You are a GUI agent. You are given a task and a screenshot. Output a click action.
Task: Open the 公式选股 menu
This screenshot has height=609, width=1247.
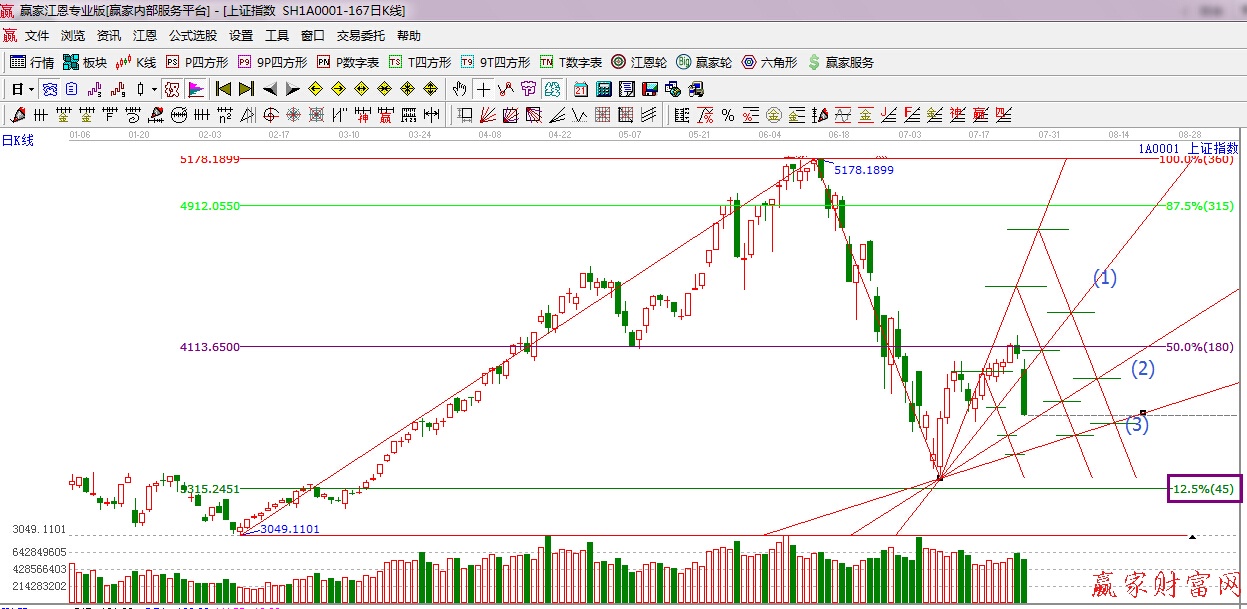click(192, 36)
